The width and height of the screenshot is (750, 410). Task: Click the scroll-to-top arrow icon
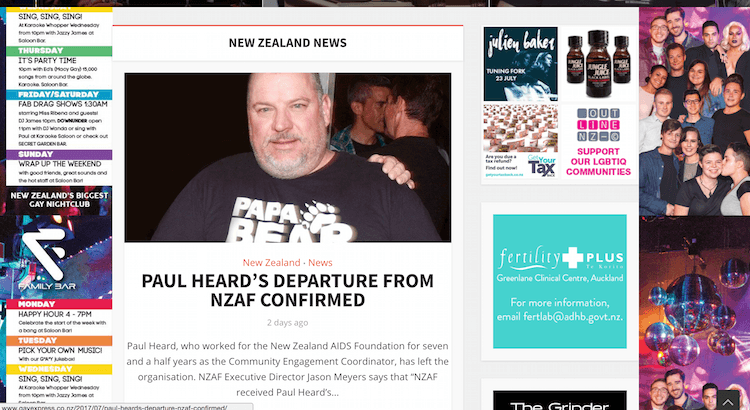[727, 400]
